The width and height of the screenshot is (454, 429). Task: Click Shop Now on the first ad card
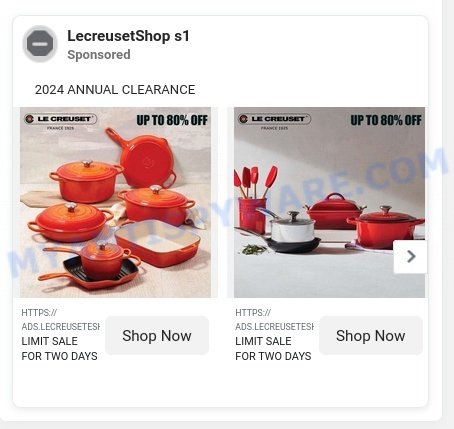click(x=157, y=336)
